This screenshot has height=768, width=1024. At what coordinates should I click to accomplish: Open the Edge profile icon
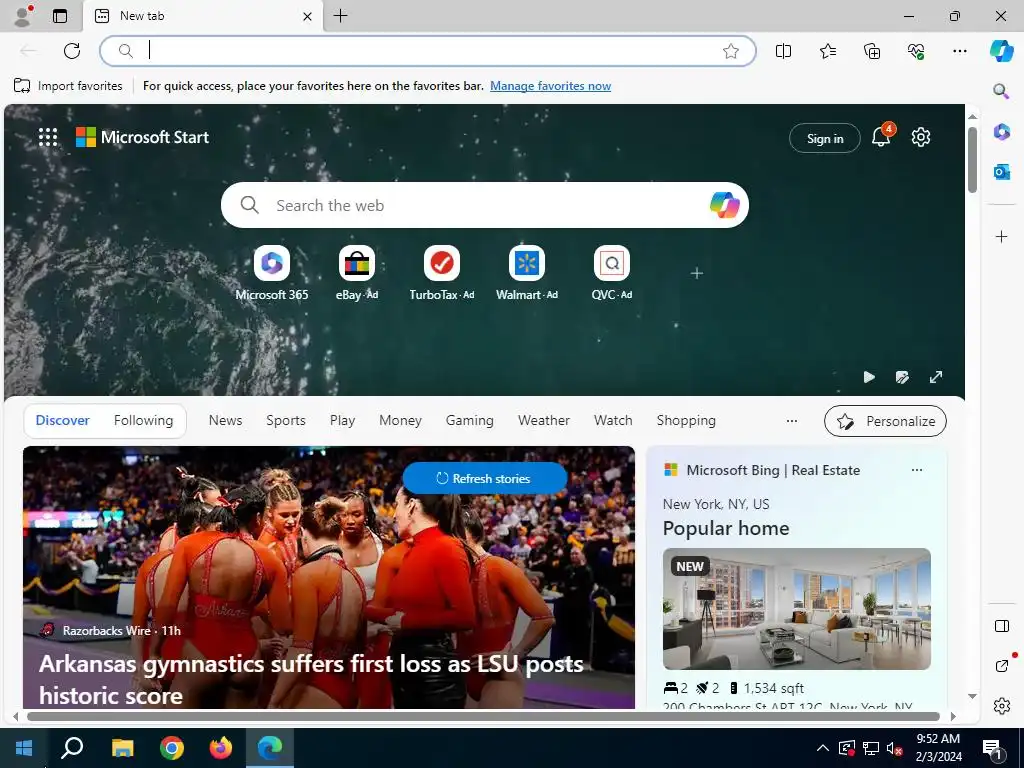[x=22, y=16]
